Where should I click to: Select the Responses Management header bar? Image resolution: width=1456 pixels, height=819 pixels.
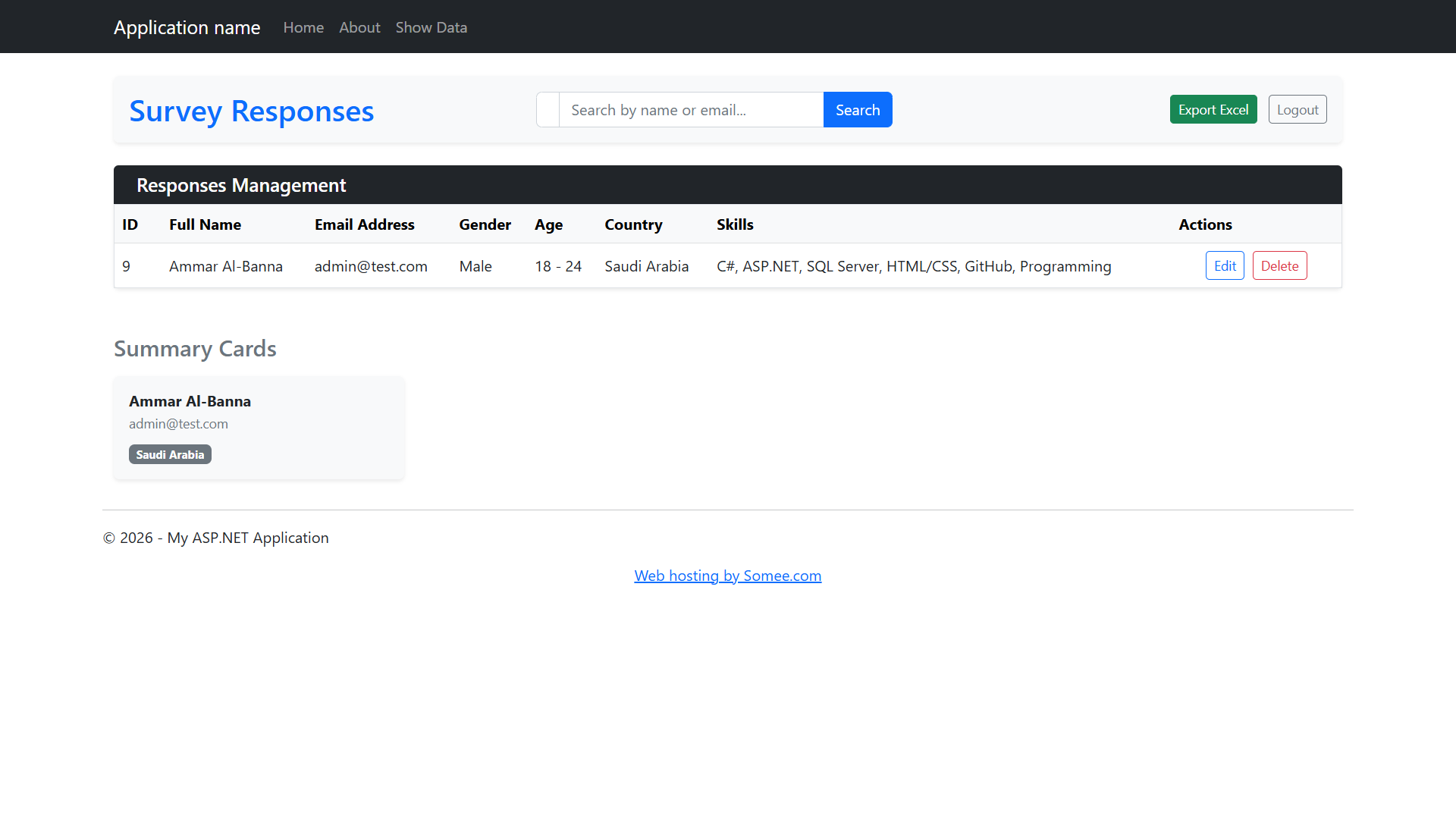click(x=241, y=184)
